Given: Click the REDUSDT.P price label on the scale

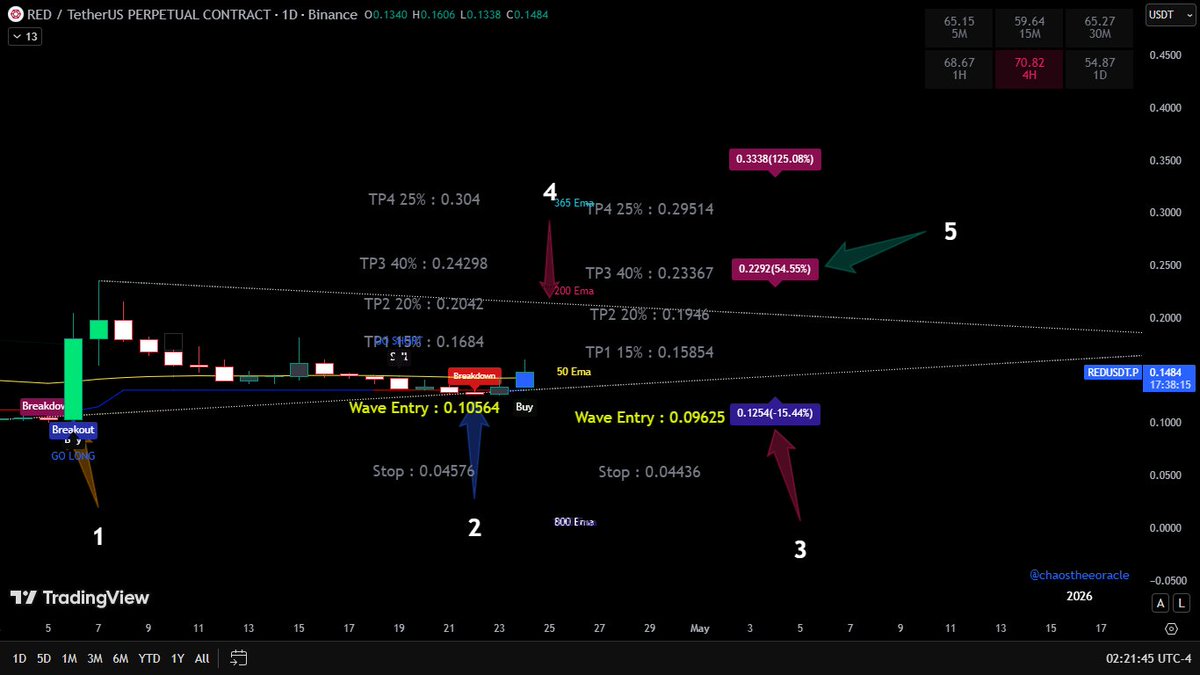Looking at the screenshot, I should coord(1113,373).
